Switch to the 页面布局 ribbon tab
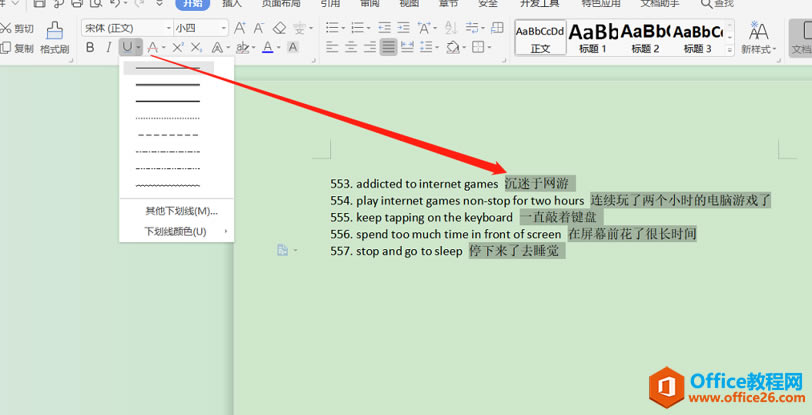Viewport: 812px width, 415px height. click(281, 4)
